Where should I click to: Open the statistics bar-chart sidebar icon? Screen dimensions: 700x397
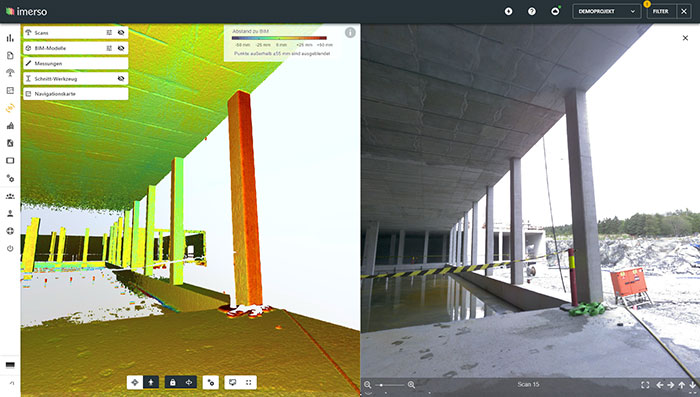pyautogui.click(x=10, y=38)
